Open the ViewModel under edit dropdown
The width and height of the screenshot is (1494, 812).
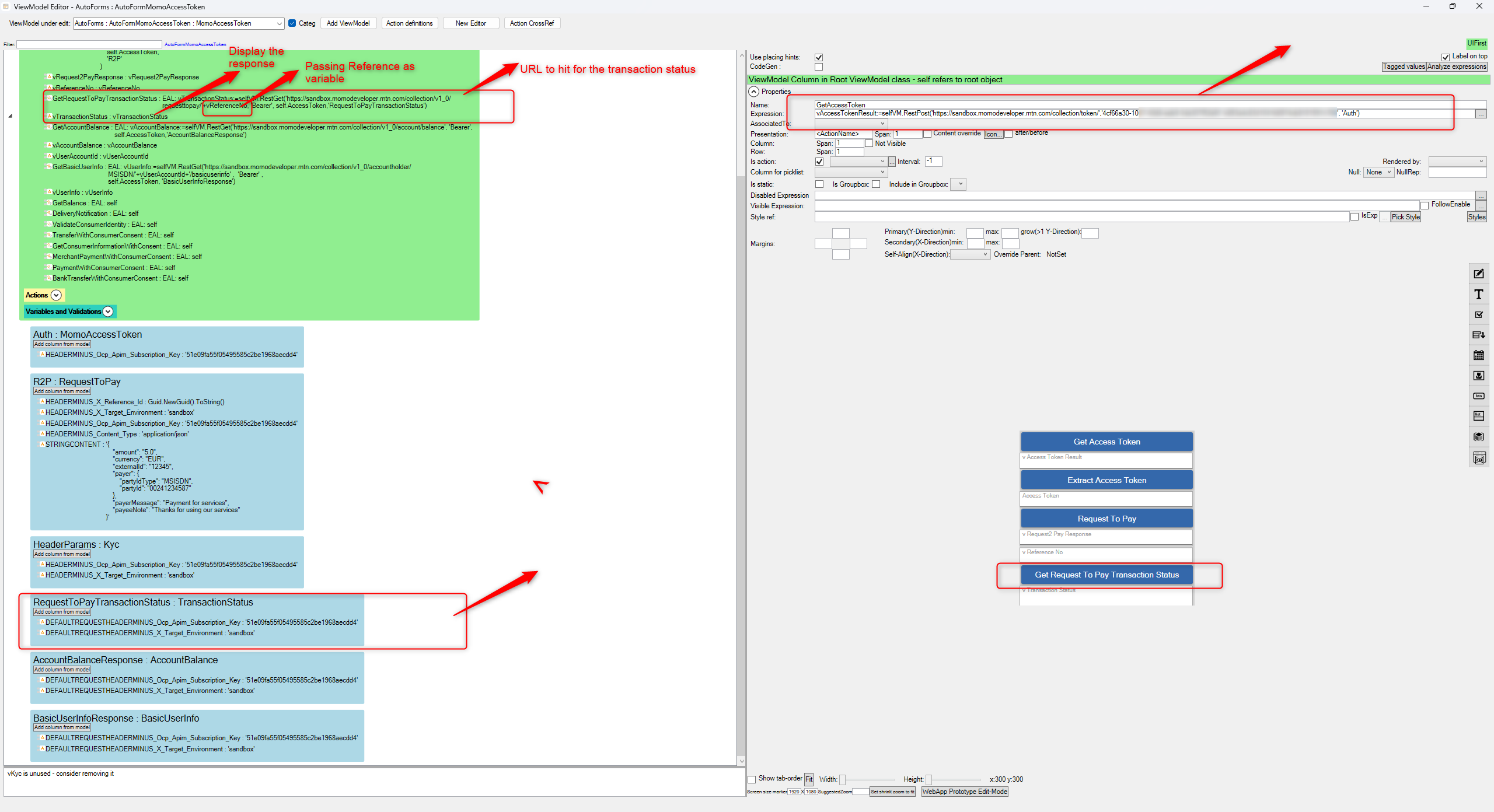[x=279, y=23]
